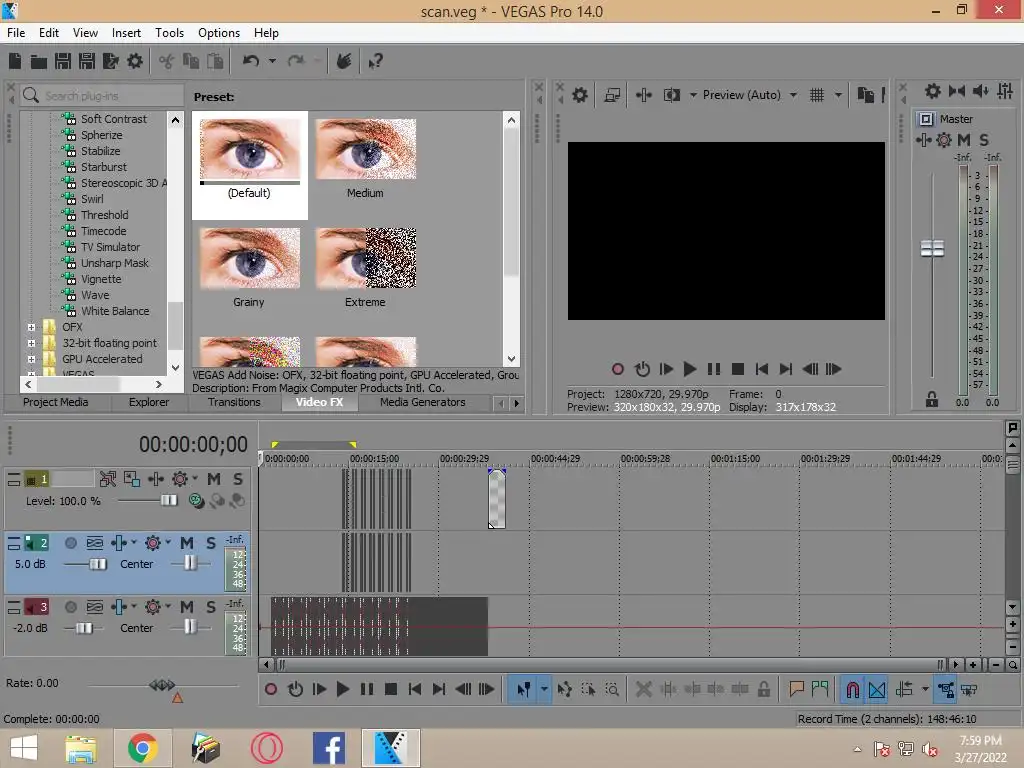Save the project with the floppy disk icon
Screen dimensions: 1024x768
pyautogui.click(x=63, y=61)
